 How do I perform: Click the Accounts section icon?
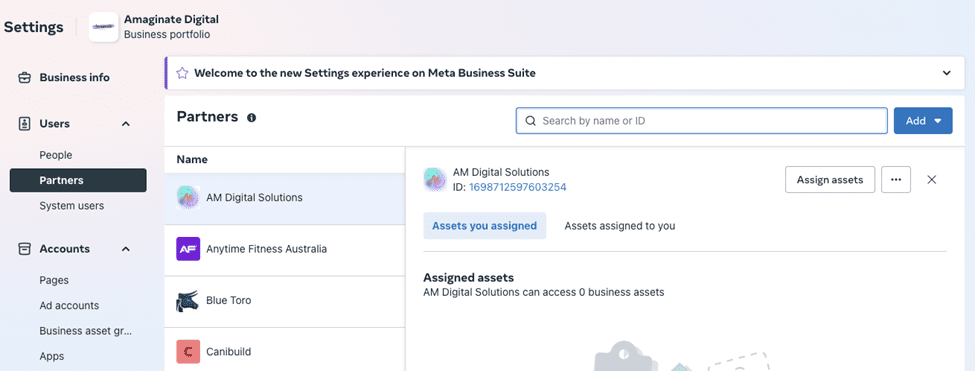24,249
